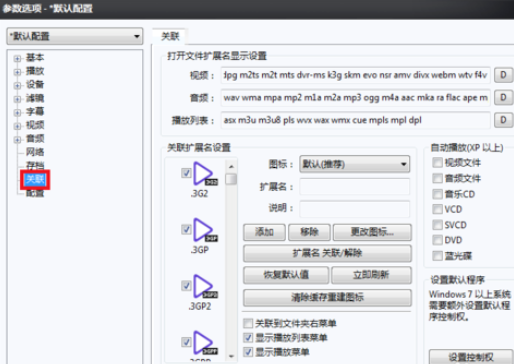
Task: Expand the 视频 tree node
Action: (x=17, y=126)
